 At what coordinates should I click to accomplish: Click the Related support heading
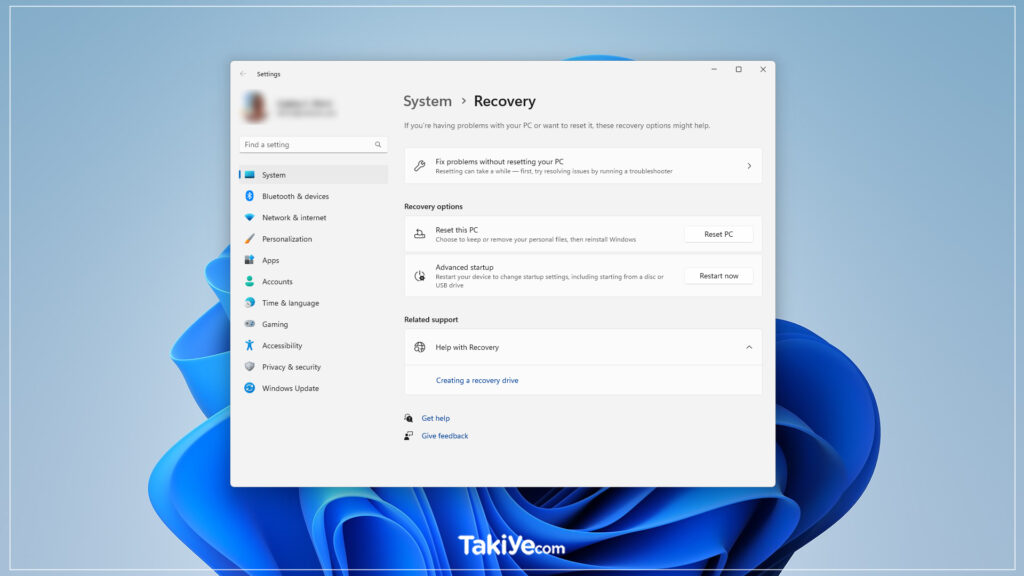click(x=431, y=319)
